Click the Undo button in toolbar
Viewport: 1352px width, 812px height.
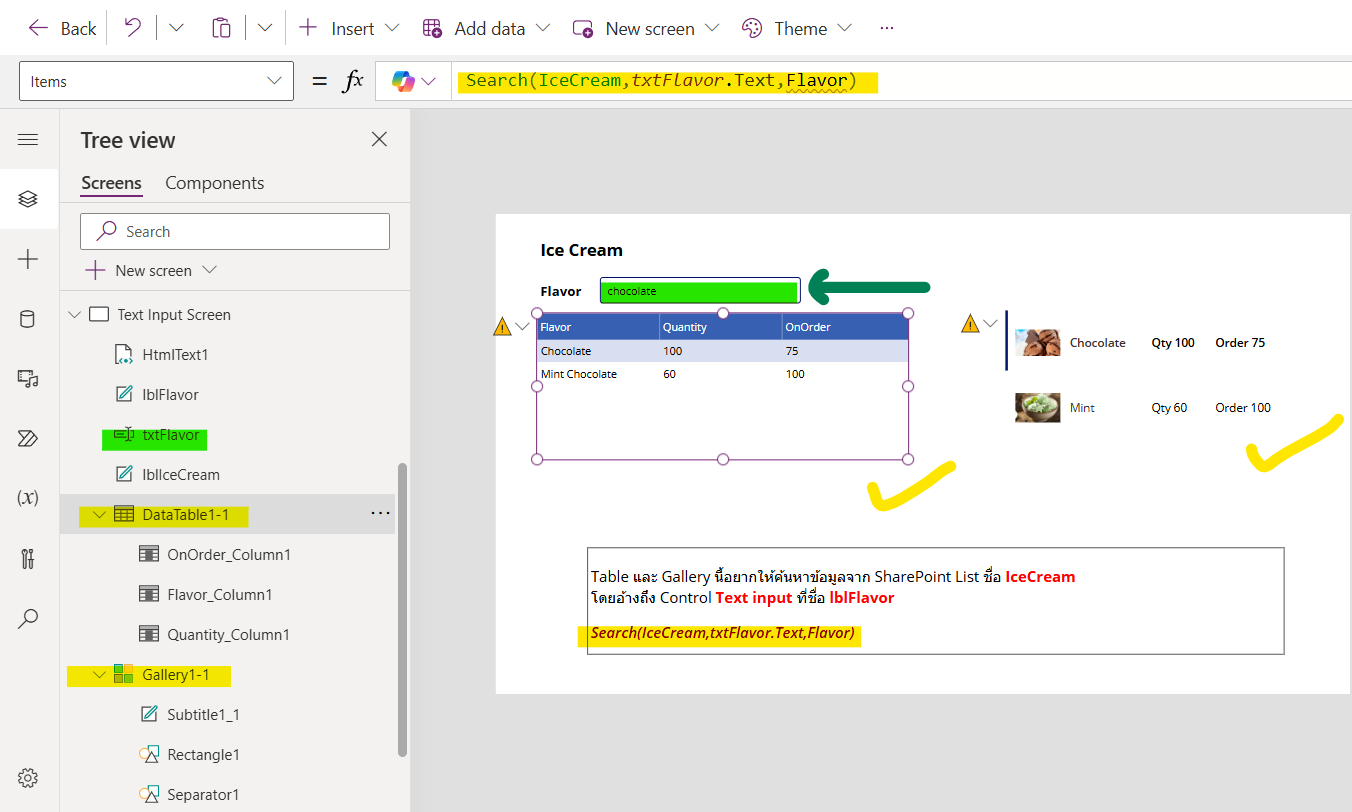pyautogui.click(x=131, y=28)
